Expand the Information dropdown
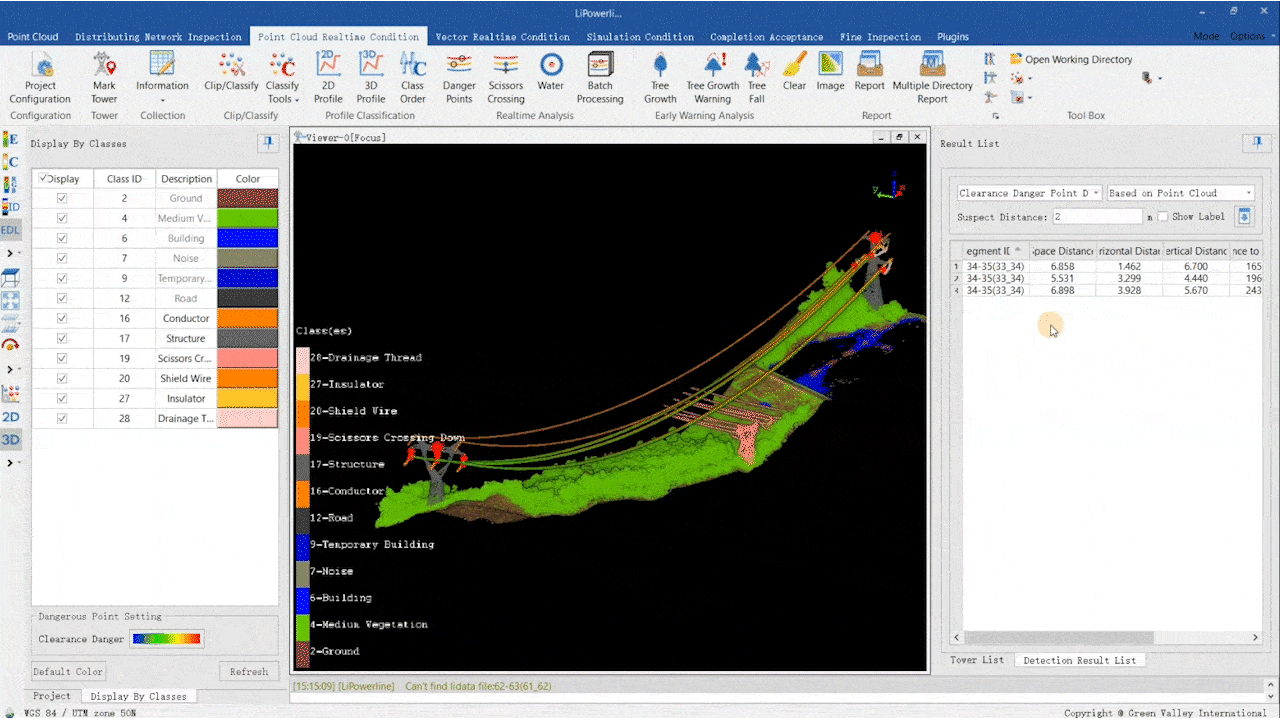The height and width of the screenshot is (720, 1280). [162, 79]
